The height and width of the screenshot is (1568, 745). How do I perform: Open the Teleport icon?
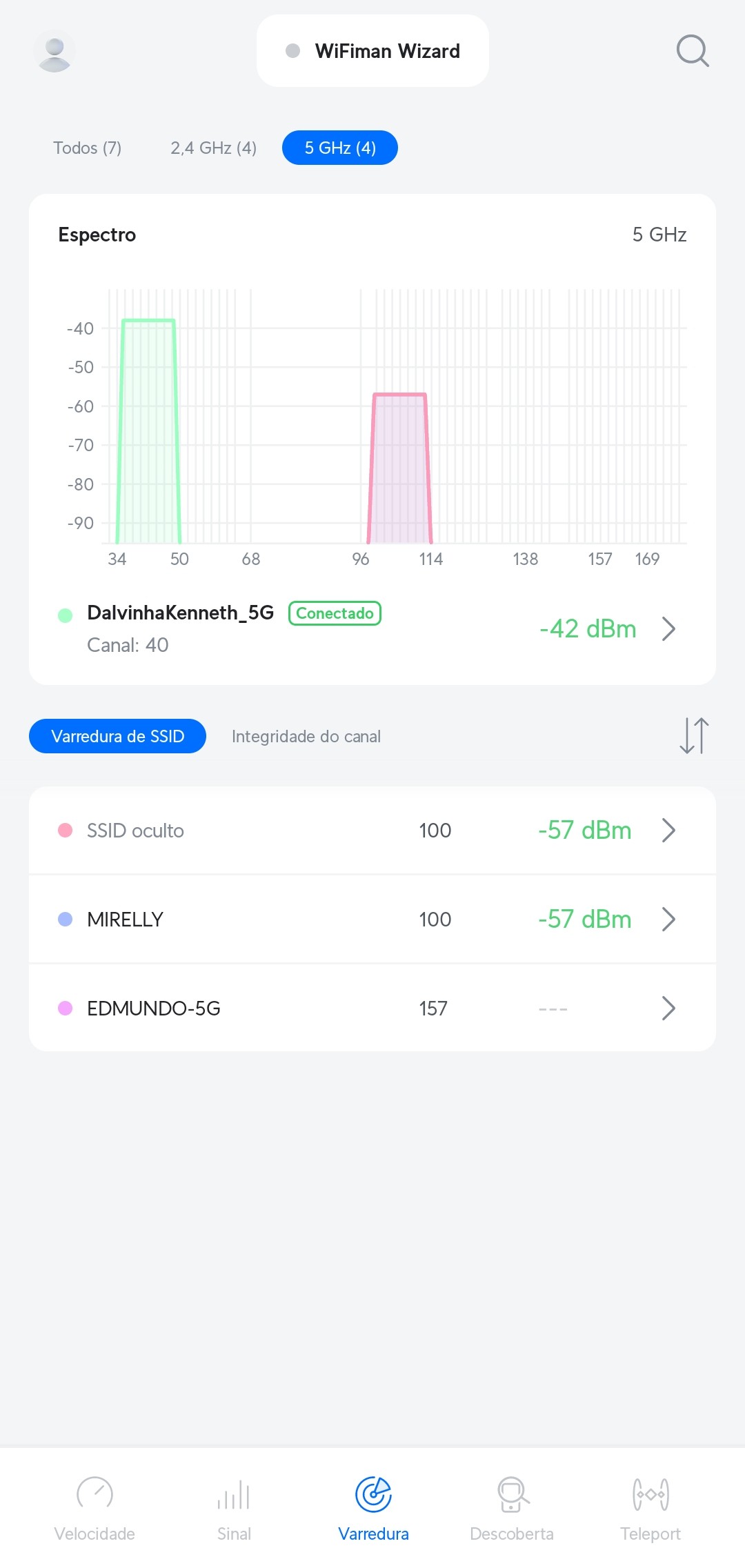coord(650,1494)
